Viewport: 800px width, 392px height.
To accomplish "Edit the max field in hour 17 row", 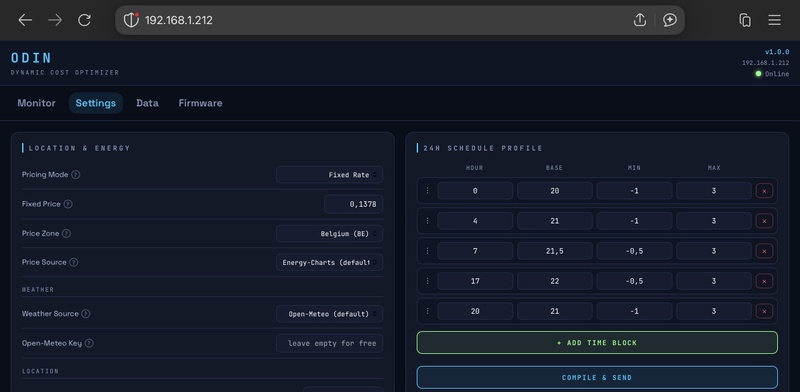I will click(x=714, y=281).
